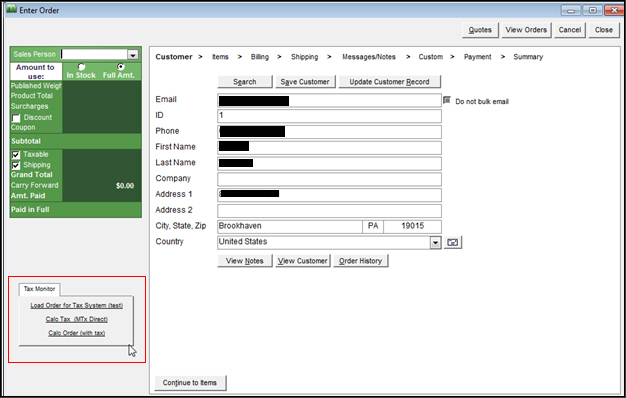Open the Country dropdown arrow
626x398 pixels.
coord(436,242)
